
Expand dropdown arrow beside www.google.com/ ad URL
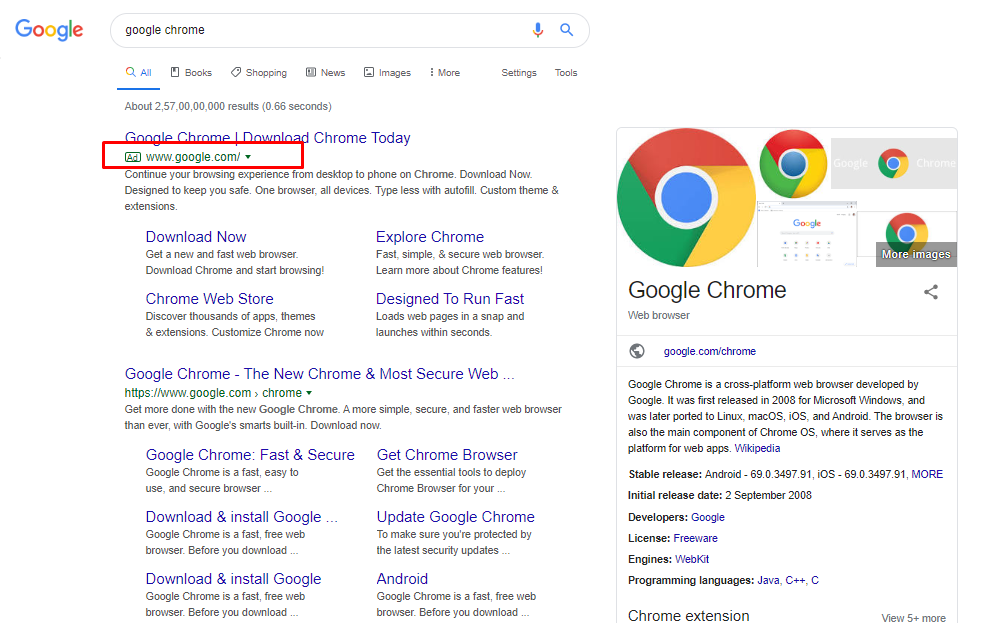click(248, 157)
